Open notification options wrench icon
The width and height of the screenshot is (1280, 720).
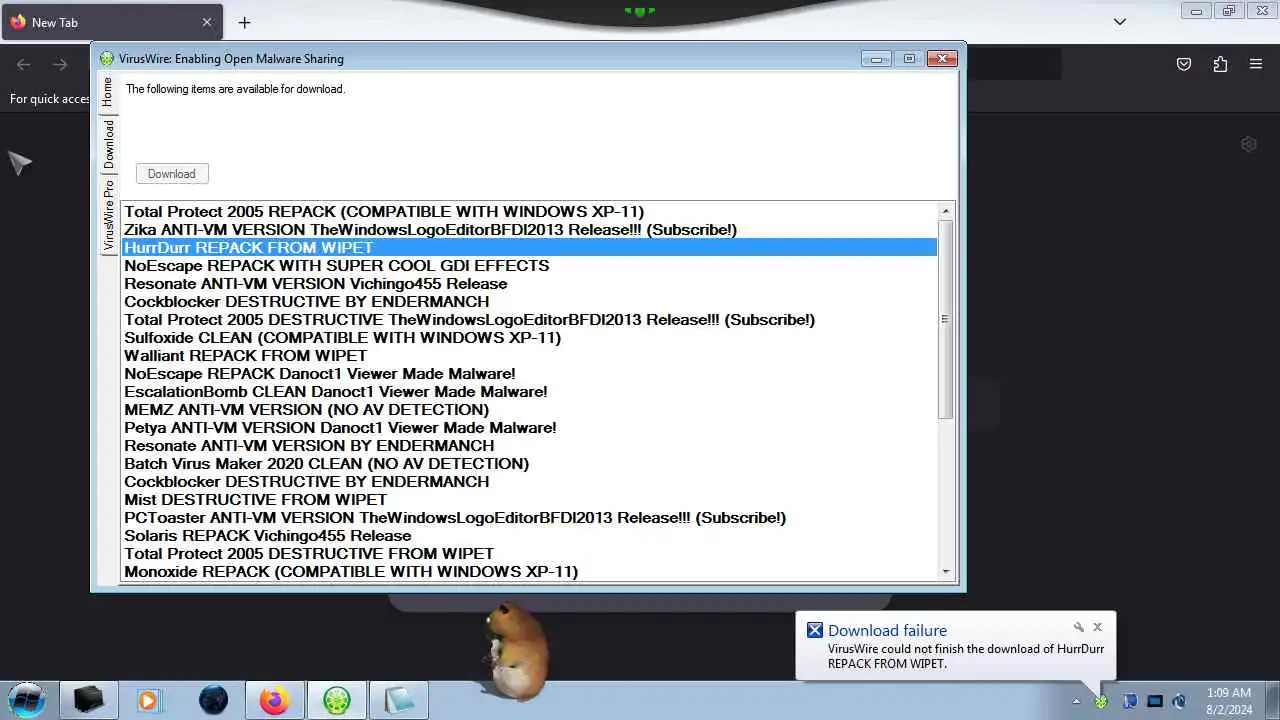(x=1079, y=627)
